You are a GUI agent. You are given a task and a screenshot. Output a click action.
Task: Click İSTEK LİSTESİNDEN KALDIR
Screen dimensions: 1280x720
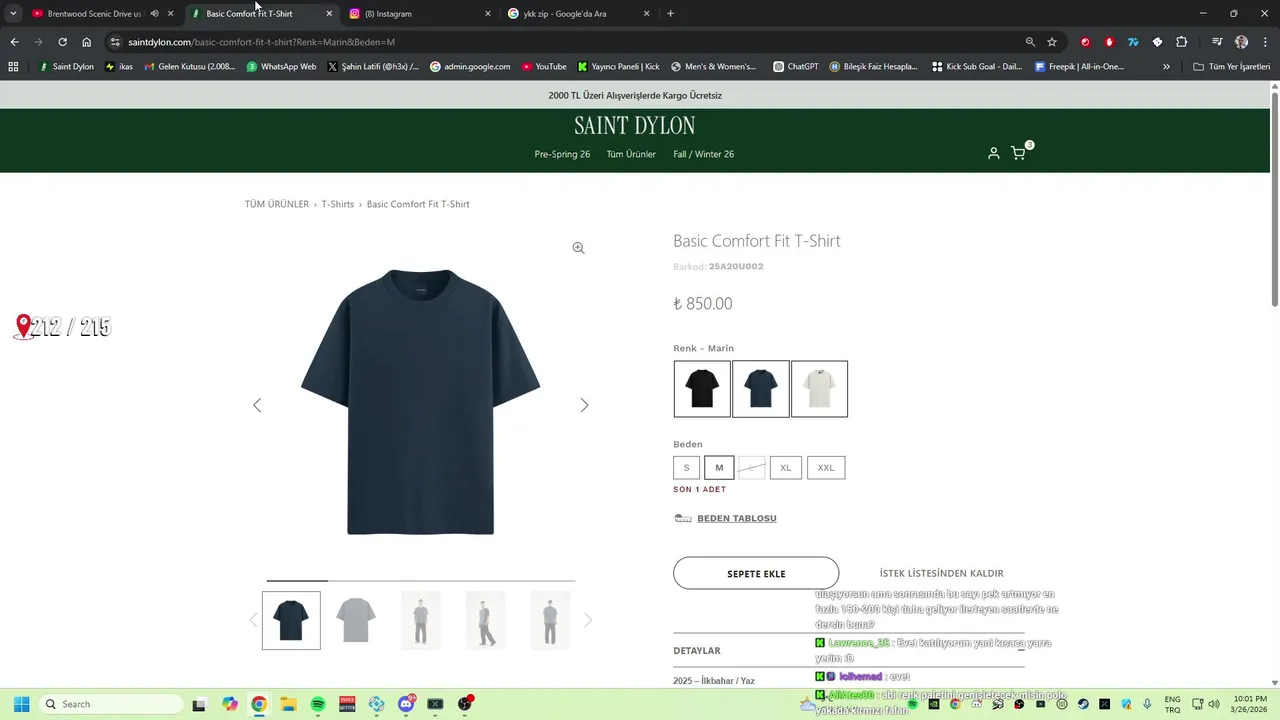(x=941, y=573)
